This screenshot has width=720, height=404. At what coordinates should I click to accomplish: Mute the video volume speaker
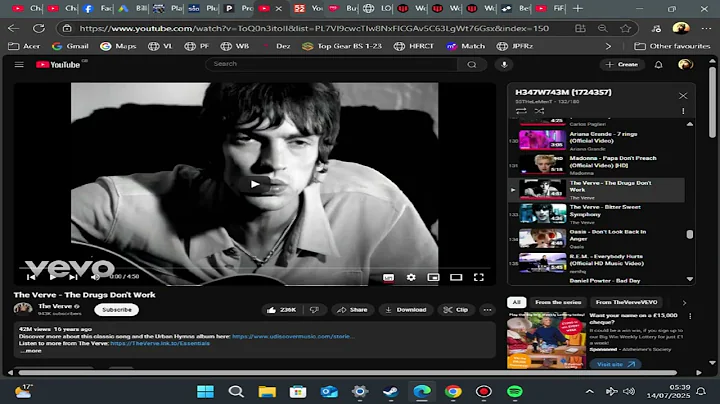[95, 277]
